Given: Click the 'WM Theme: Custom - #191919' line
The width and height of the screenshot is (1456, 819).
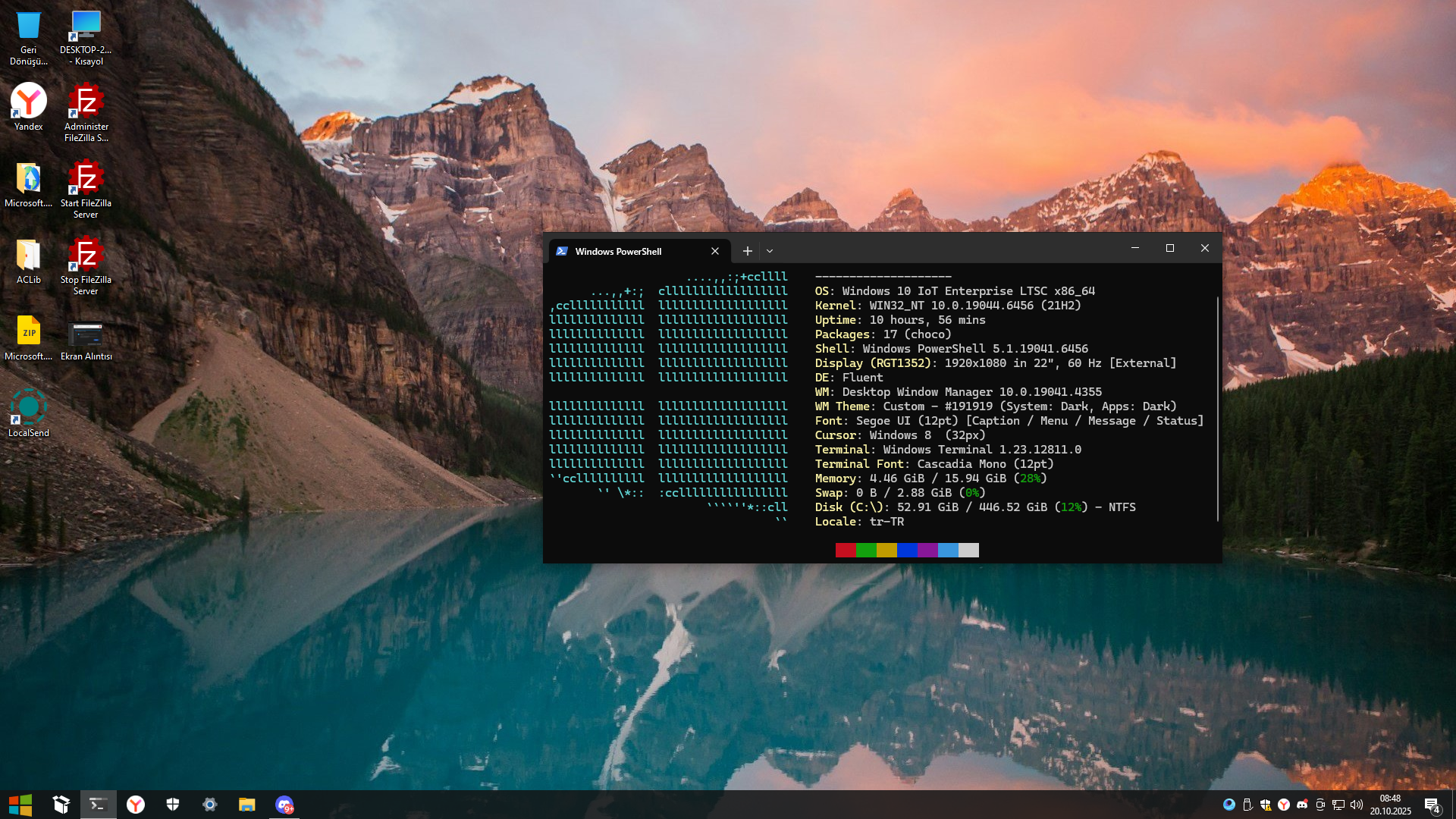Looking at the screenshot, I should pyautogui.click(x=996, y=406).
